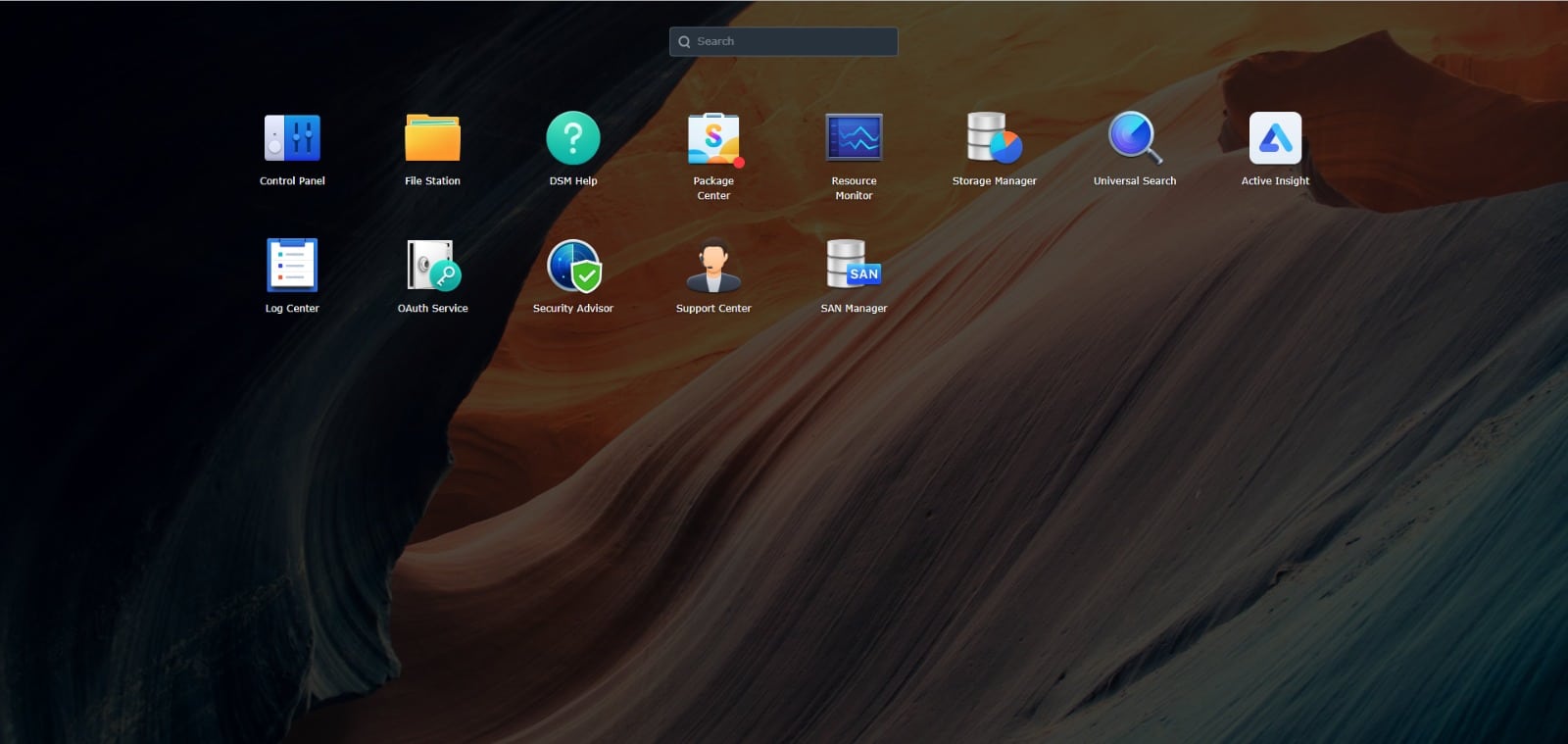This screenshot has width=1568, height=744.
Task: Open Security Advisor shield icon
Action: point(573,266)
